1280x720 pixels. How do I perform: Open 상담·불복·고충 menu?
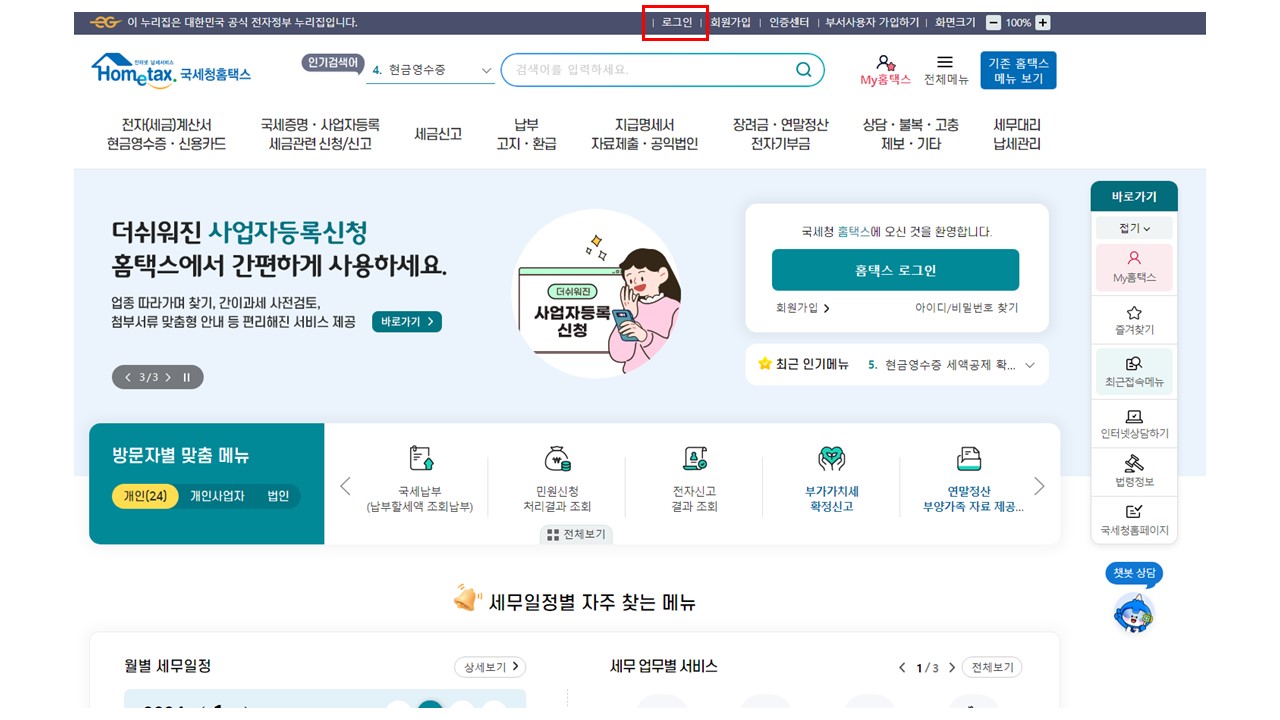pyautogui.click(x=910, y=134)
